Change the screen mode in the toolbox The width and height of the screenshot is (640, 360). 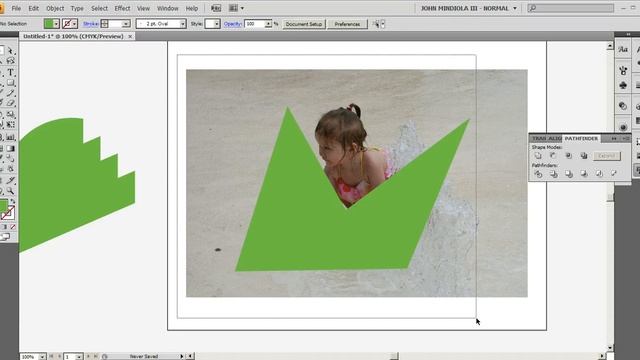[5, 237]
